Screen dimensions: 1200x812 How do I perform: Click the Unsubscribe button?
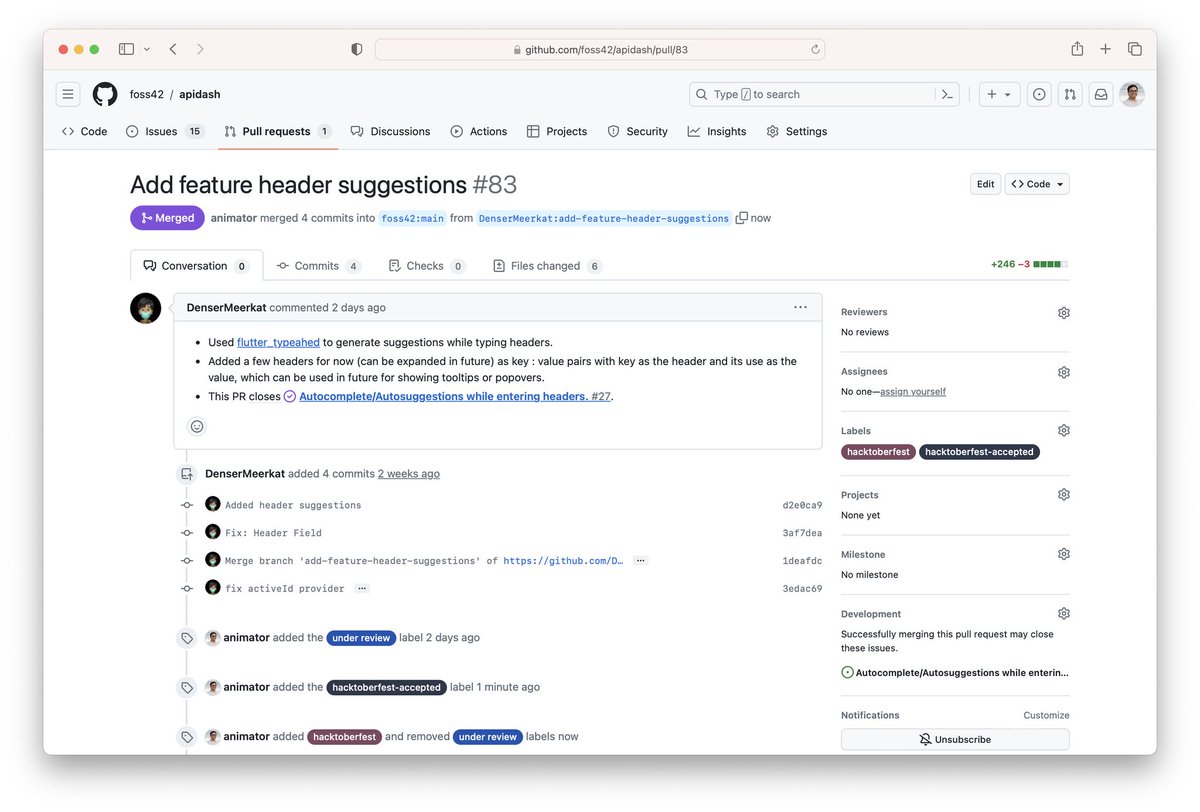[955, 740]
